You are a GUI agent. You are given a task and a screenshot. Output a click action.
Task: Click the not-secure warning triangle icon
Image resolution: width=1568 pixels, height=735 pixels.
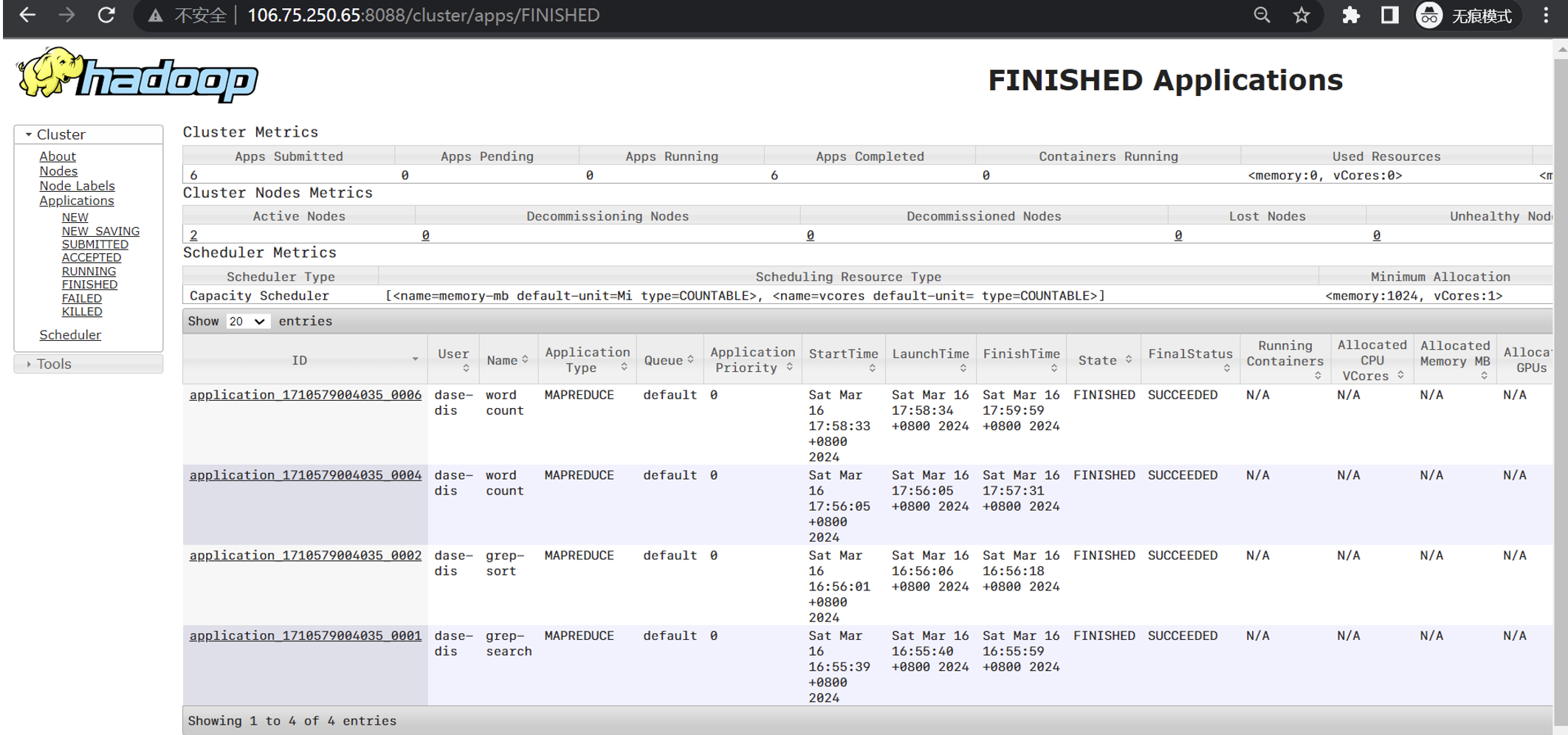pyautogui.click(x=155, y=15)
